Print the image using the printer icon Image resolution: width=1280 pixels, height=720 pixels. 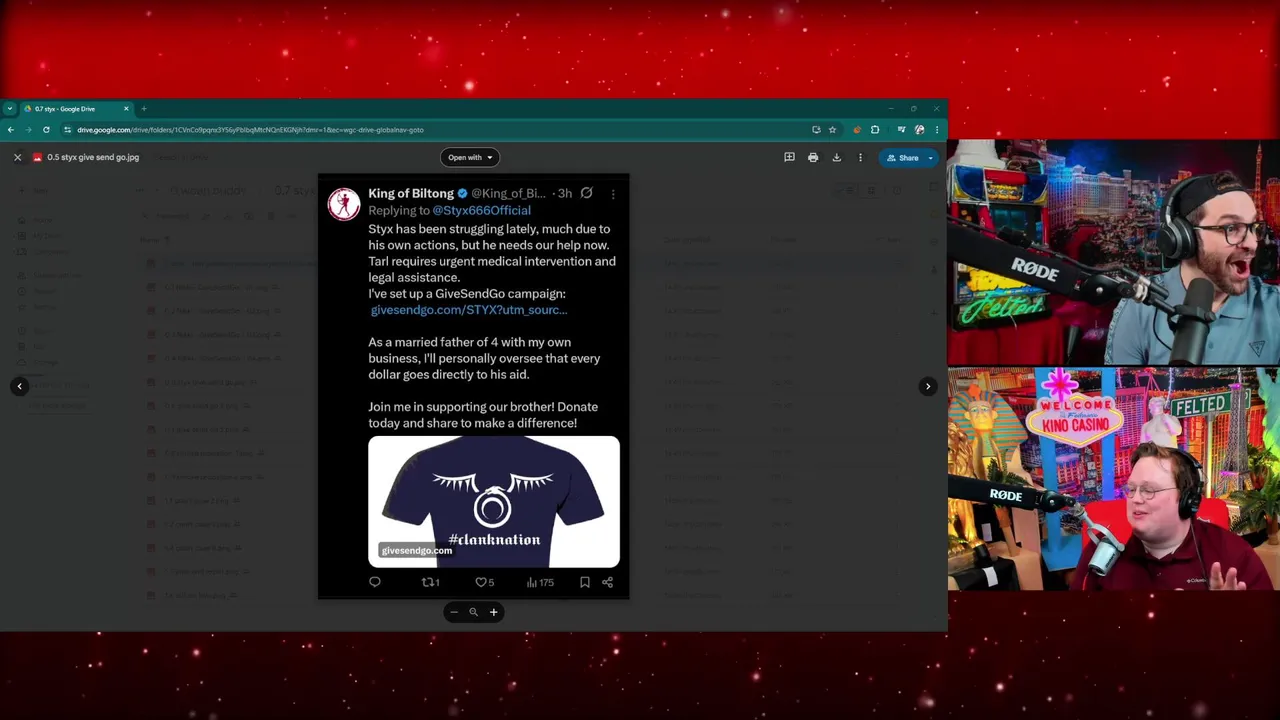[813, 157]
